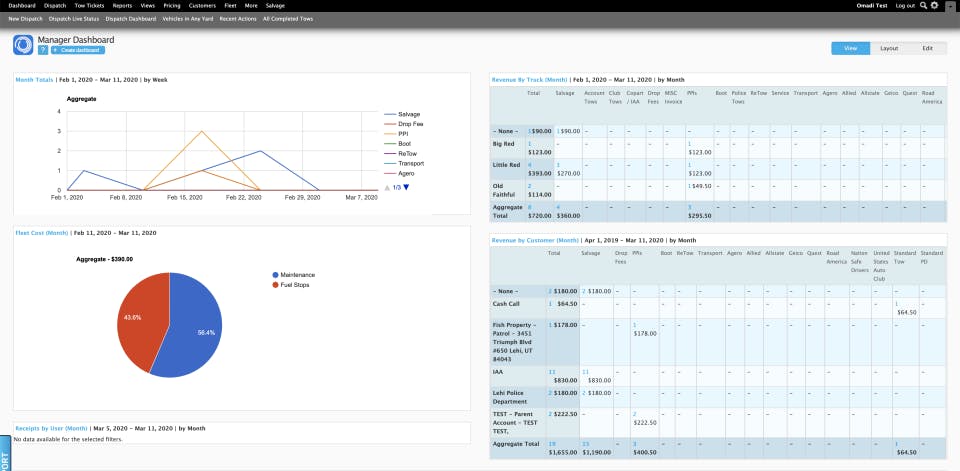Toggle the ReTow legend entry
The width and height of the screenshot is (960, 471).
pyautogui.click(x=399, y=153)
